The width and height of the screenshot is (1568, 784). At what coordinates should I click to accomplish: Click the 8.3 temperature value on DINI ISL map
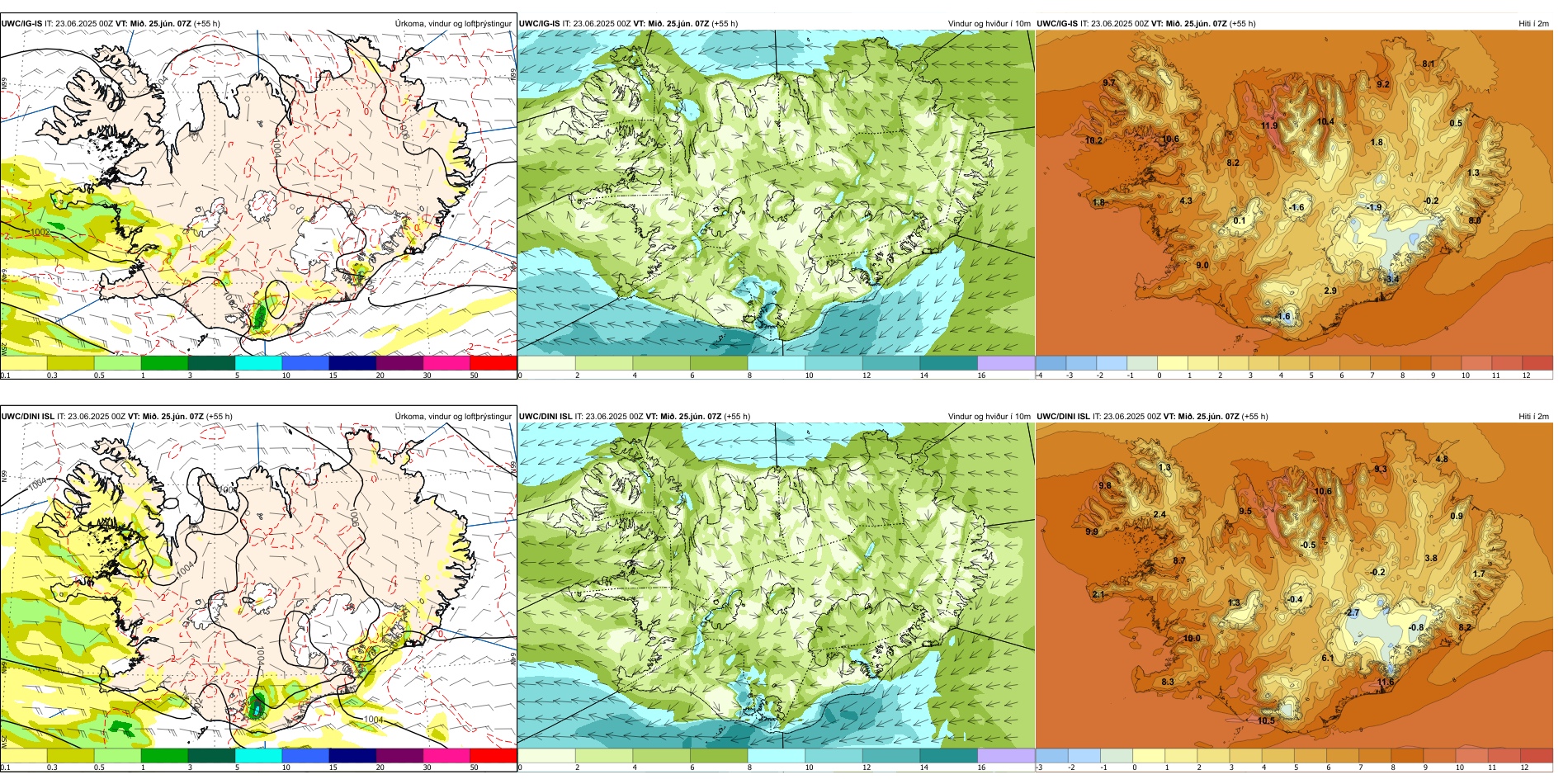pyautogui.click(x=1168, y=682)
